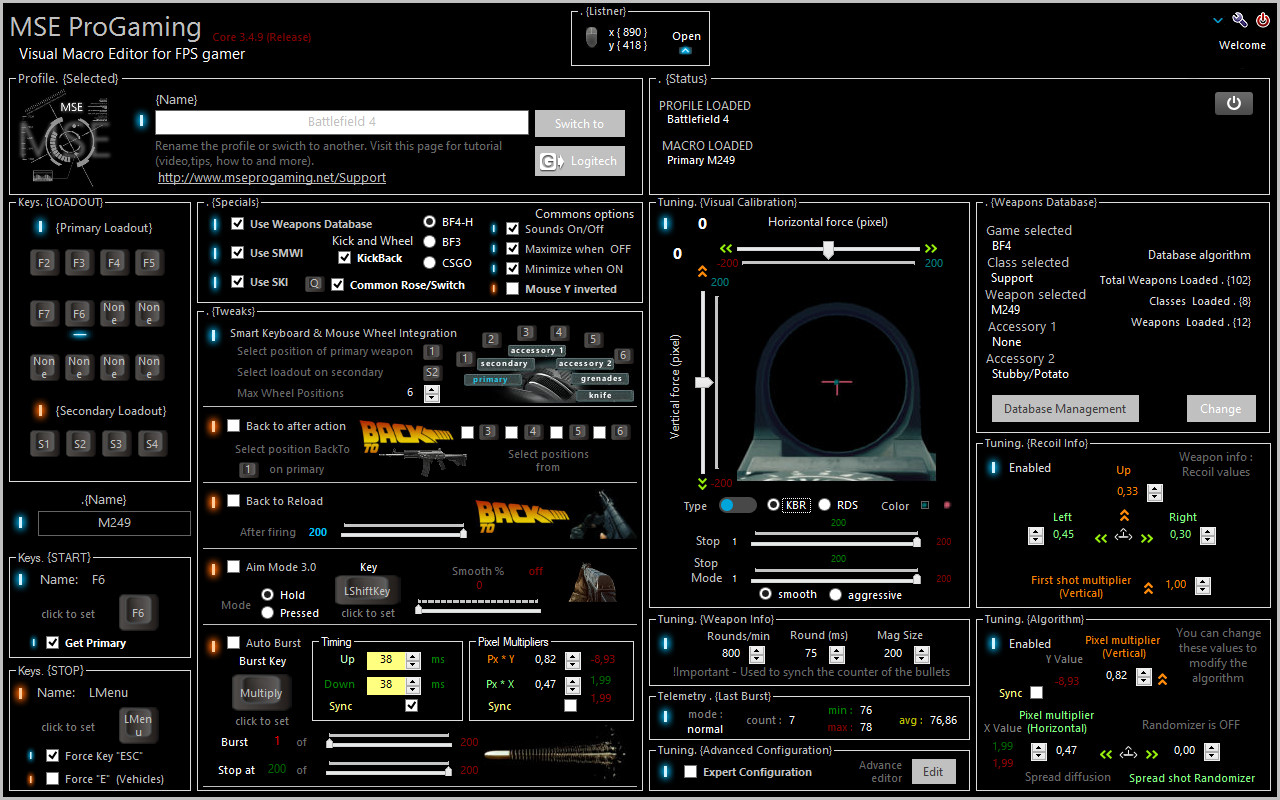Screen dimensions: 1280x800
Task: Adjust the Round (ms) 75 stepper
Action: [x=838, y=653]
